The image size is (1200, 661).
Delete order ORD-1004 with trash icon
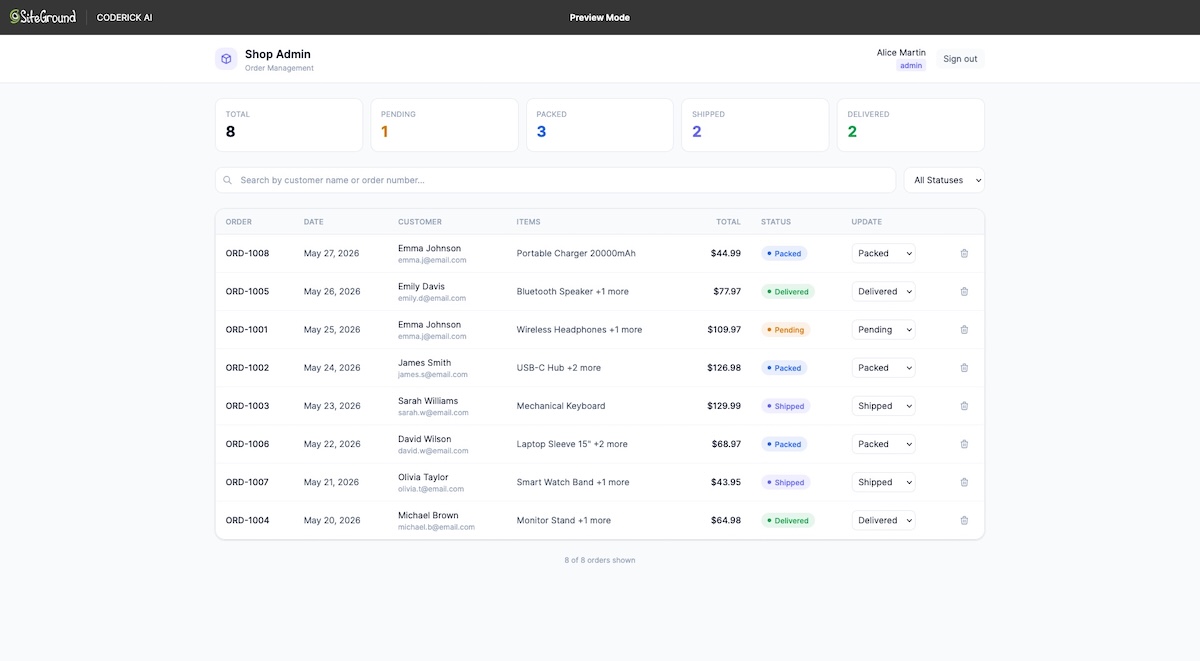[964, 520]
